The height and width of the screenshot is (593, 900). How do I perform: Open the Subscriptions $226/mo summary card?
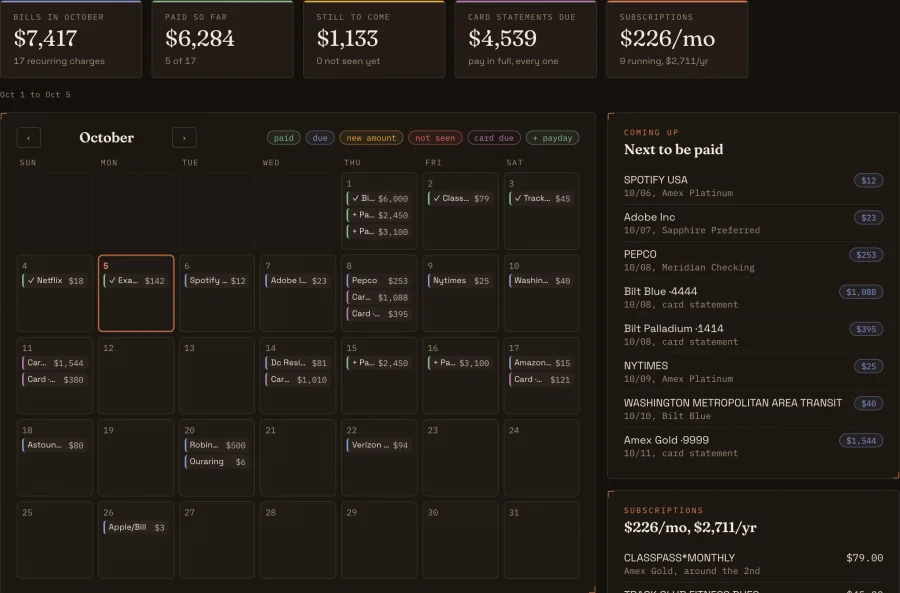pos(677,39)
